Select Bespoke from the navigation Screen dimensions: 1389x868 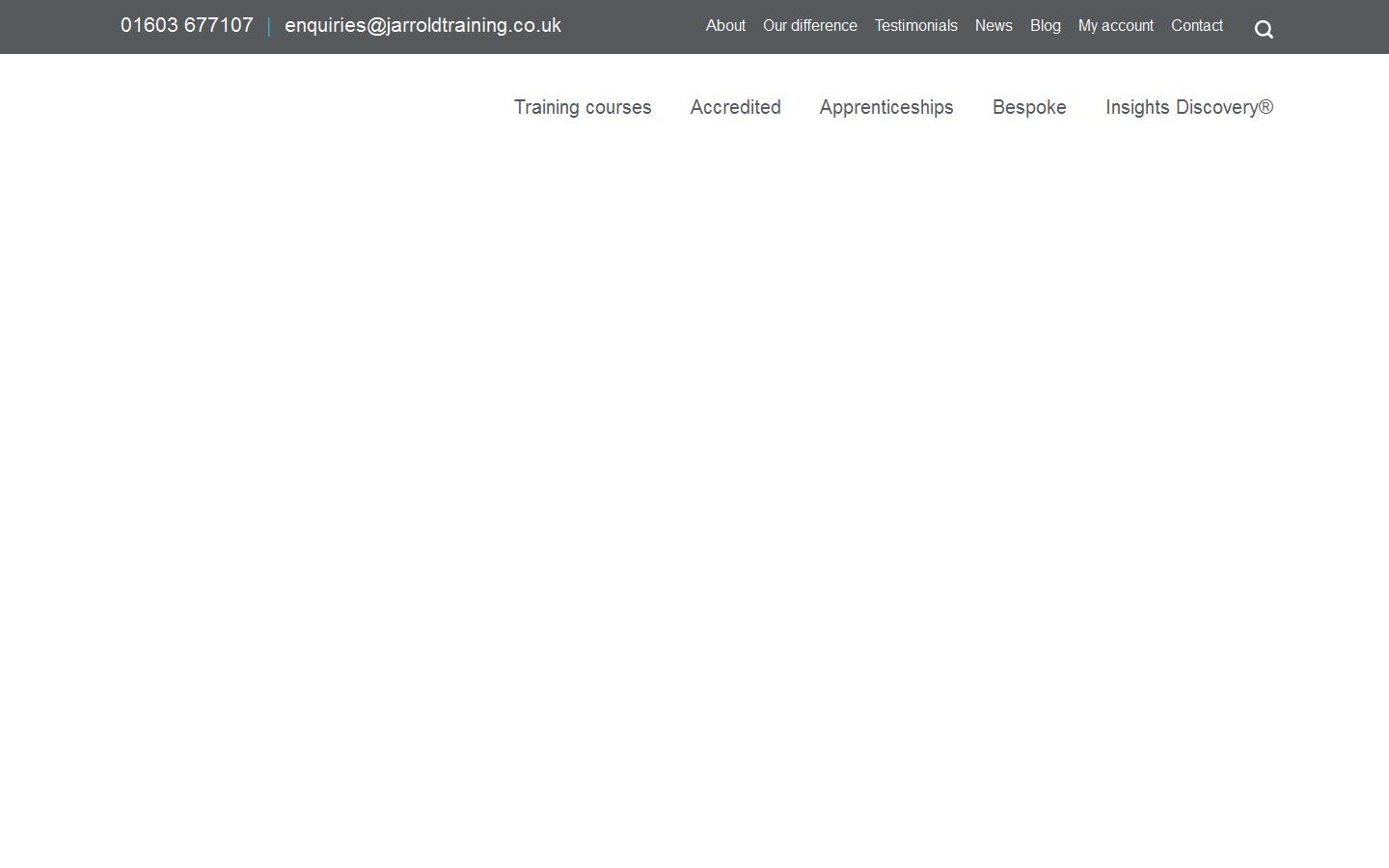coord(1029,107)
